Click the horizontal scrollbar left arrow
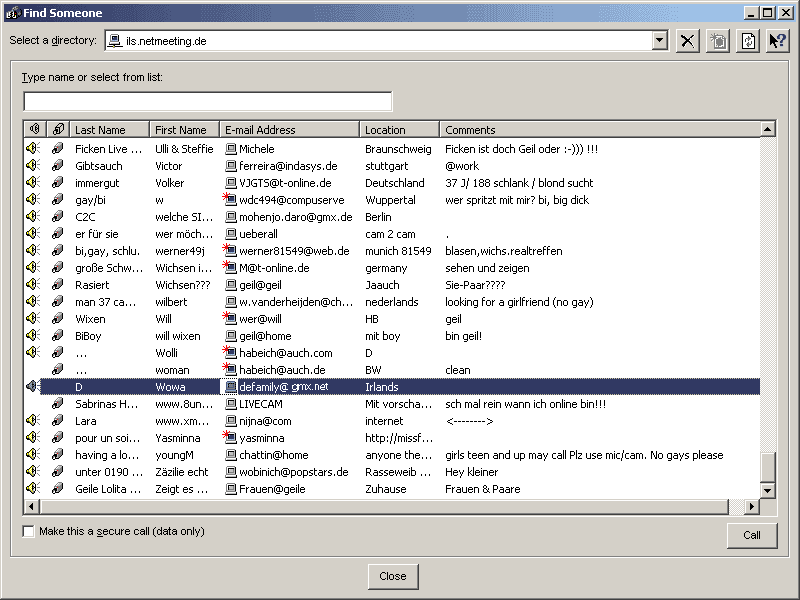Image resolution: width=800 pixels, height=600 pixels. [x=31, y=507]
